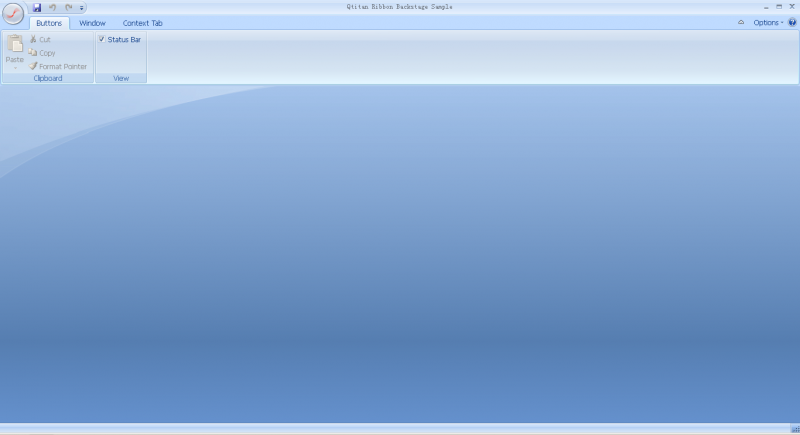The height and width of the screenshot is (435, 800).
Task: Click the blue Help question mark icon
Action: (x=792, y=22)
